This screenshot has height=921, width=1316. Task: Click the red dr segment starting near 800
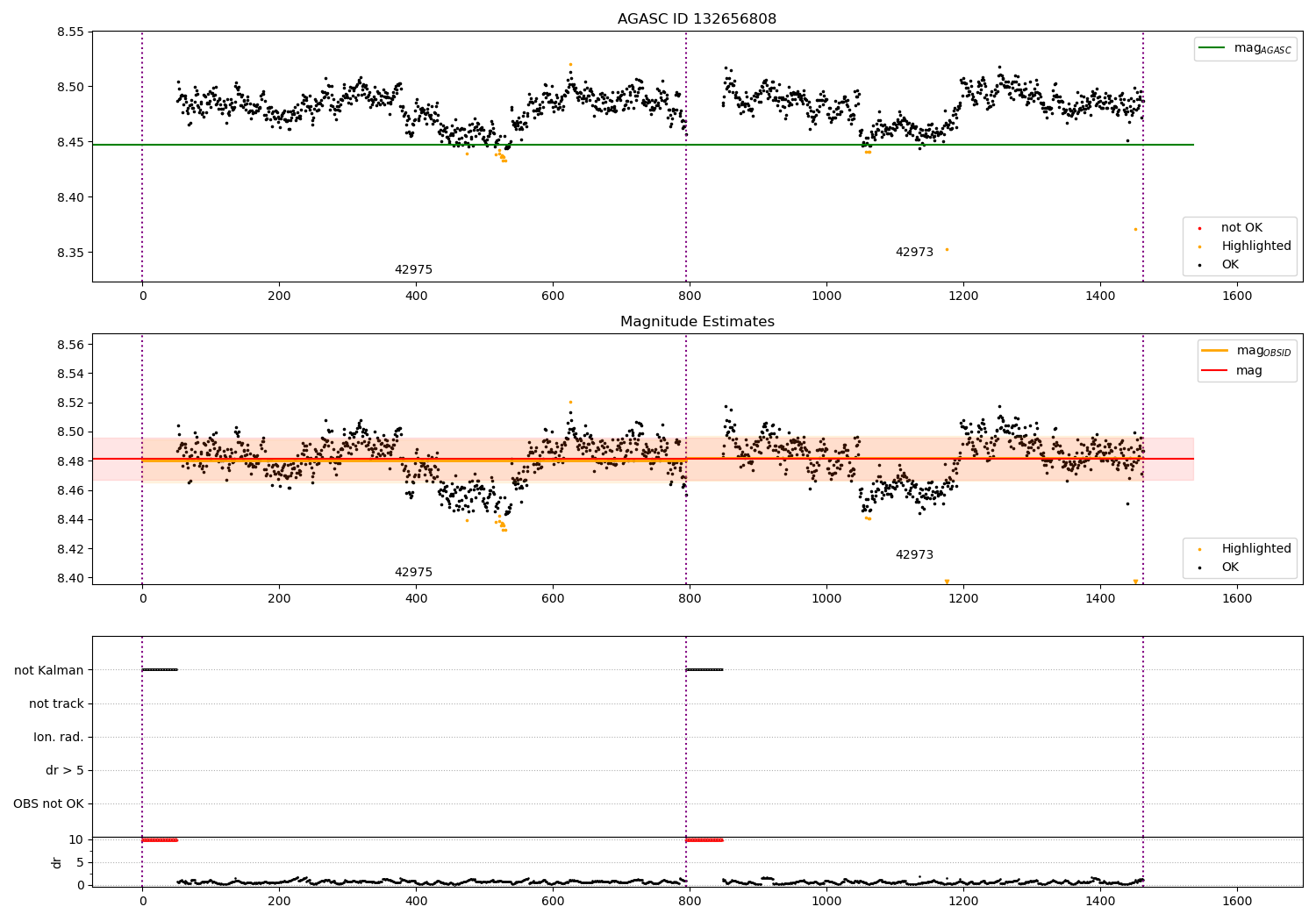pos(704,840)
